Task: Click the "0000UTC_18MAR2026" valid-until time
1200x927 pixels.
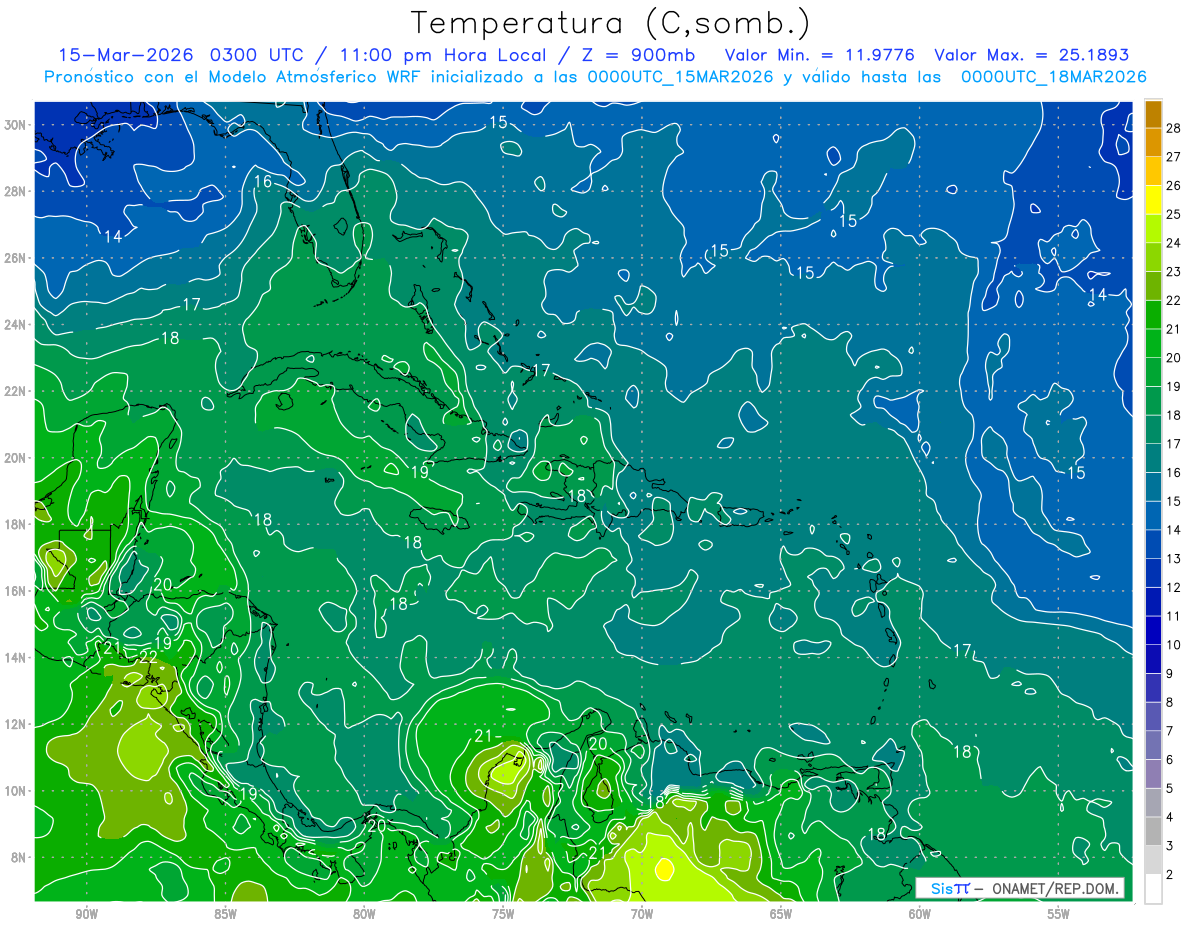Action: pyautogui.click(x=1053, y=77)
